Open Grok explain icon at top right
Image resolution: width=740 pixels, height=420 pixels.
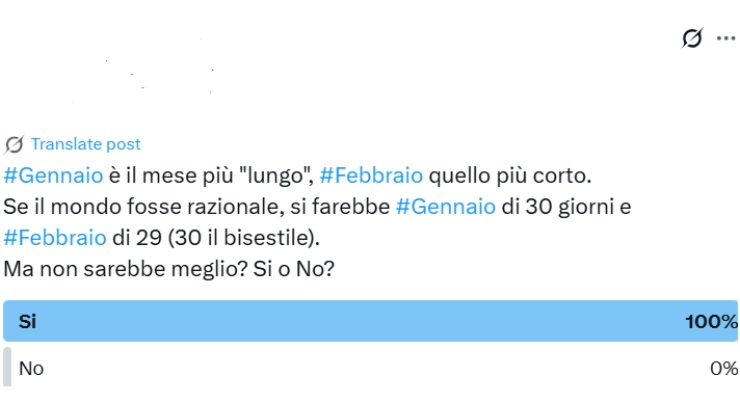coord(692,38)
